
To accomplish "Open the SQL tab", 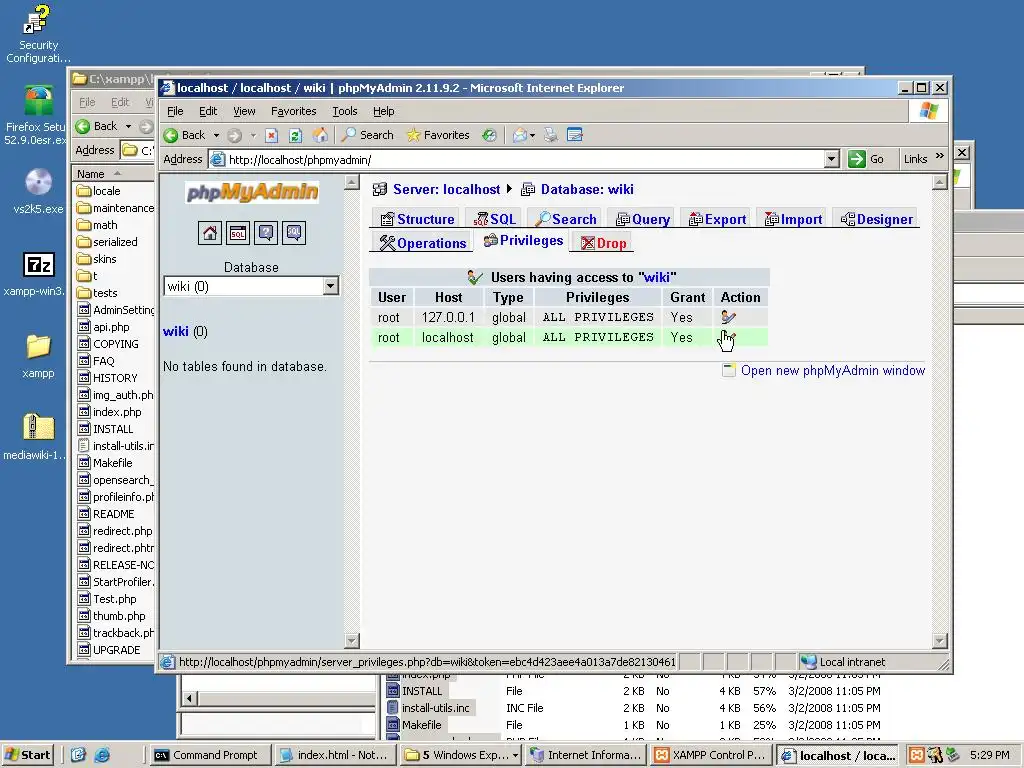I will coord(494,219).
